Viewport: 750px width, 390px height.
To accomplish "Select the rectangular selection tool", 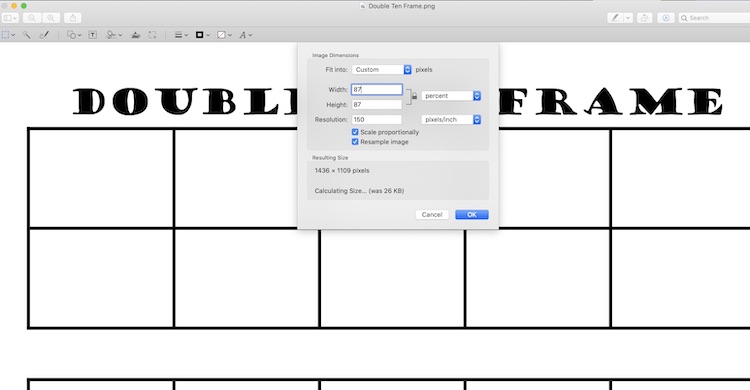I will pyautogui.click(x=8, y=35).
